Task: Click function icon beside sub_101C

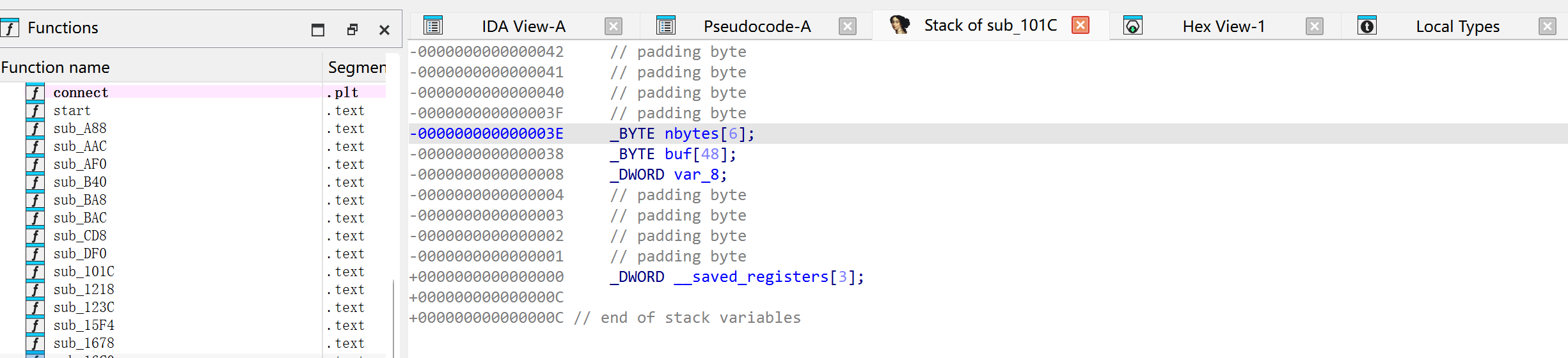Action: click(35, 272)
